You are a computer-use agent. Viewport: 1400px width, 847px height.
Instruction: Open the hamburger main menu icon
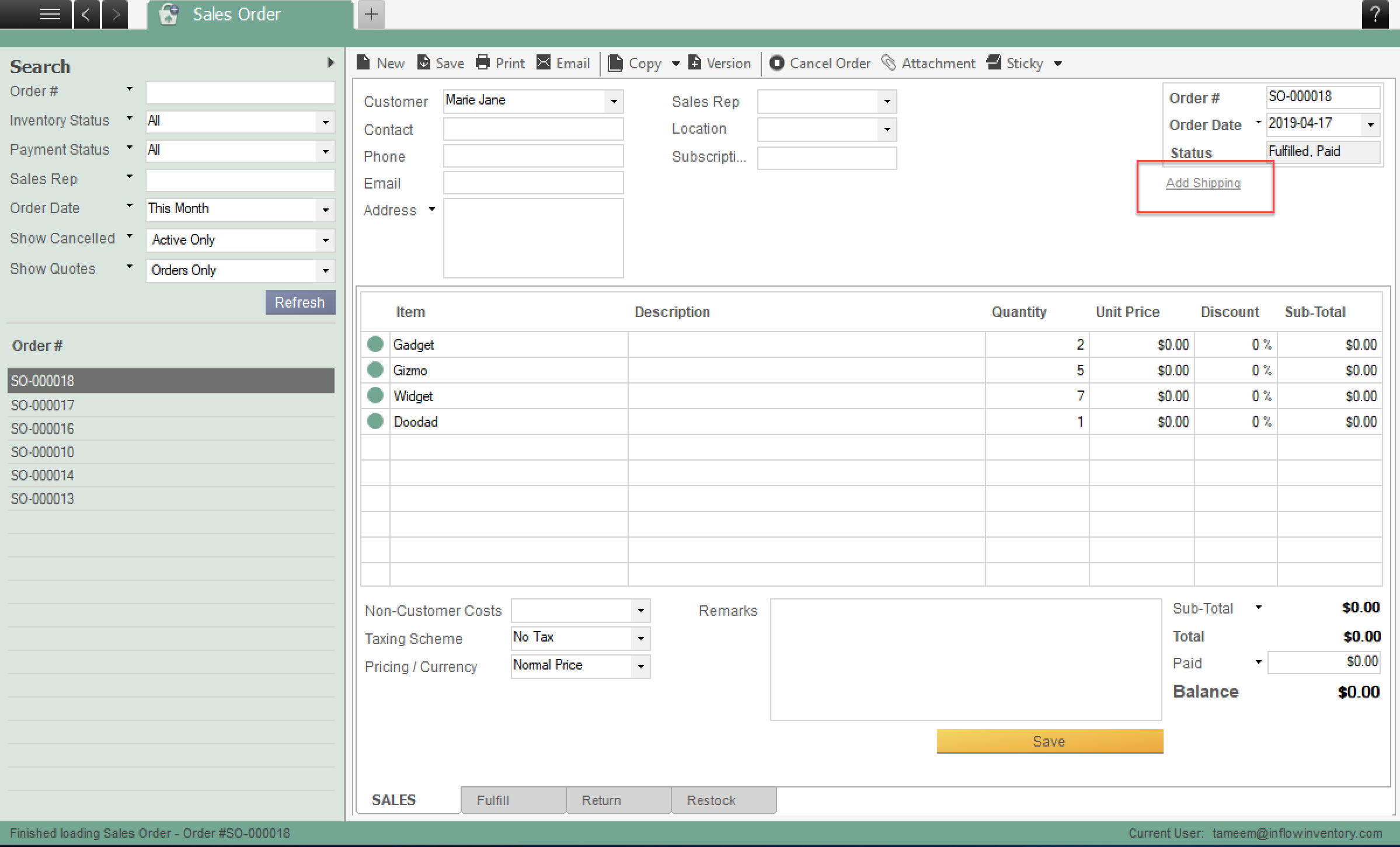click(x=50, y=14)
